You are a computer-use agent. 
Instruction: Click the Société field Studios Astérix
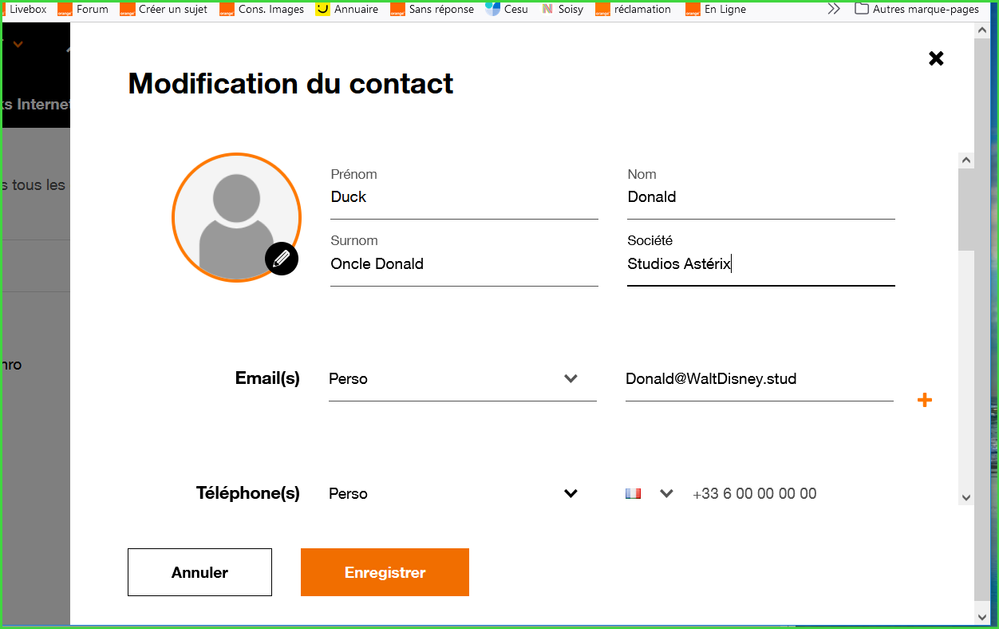coord(760,264)
